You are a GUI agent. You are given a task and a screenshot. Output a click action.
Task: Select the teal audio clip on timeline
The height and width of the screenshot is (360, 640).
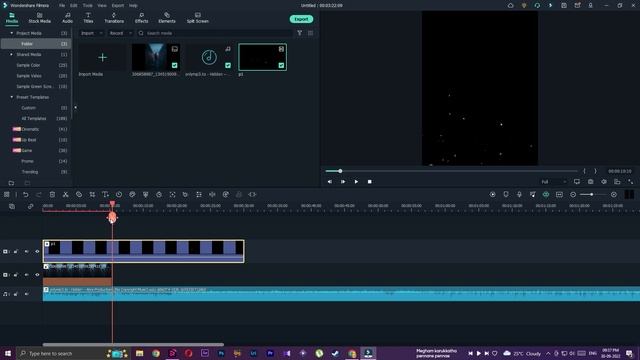[341, 294]
